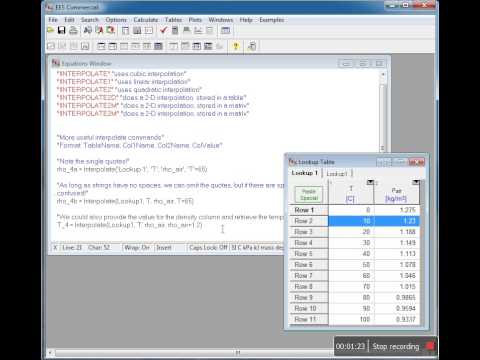Open the Examples menu
Image resolution: width=480 pixels, height=360 pixels.
click(272, 20)
